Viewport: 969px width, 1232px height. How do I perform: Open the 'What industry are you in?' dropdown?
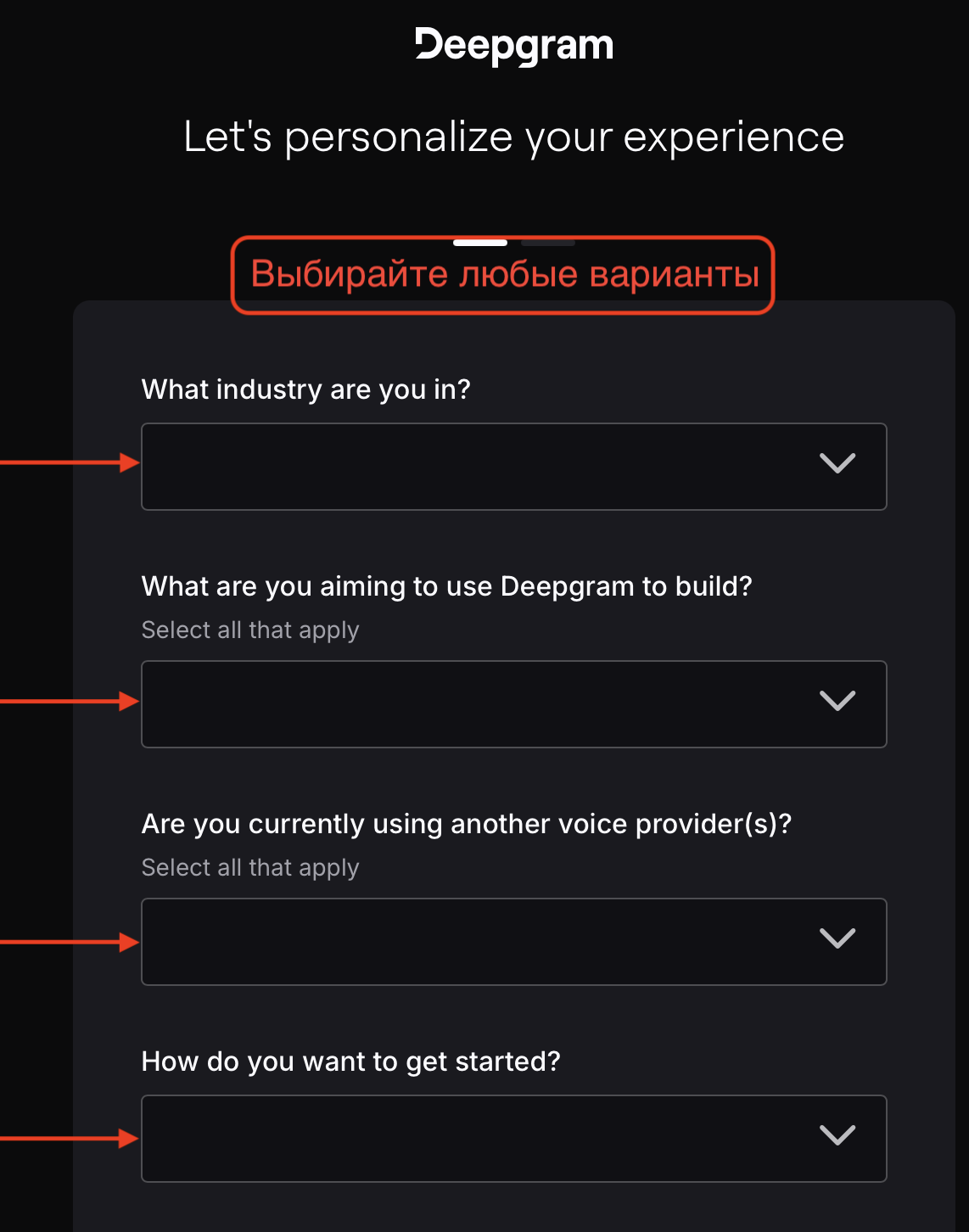point(514,467)
